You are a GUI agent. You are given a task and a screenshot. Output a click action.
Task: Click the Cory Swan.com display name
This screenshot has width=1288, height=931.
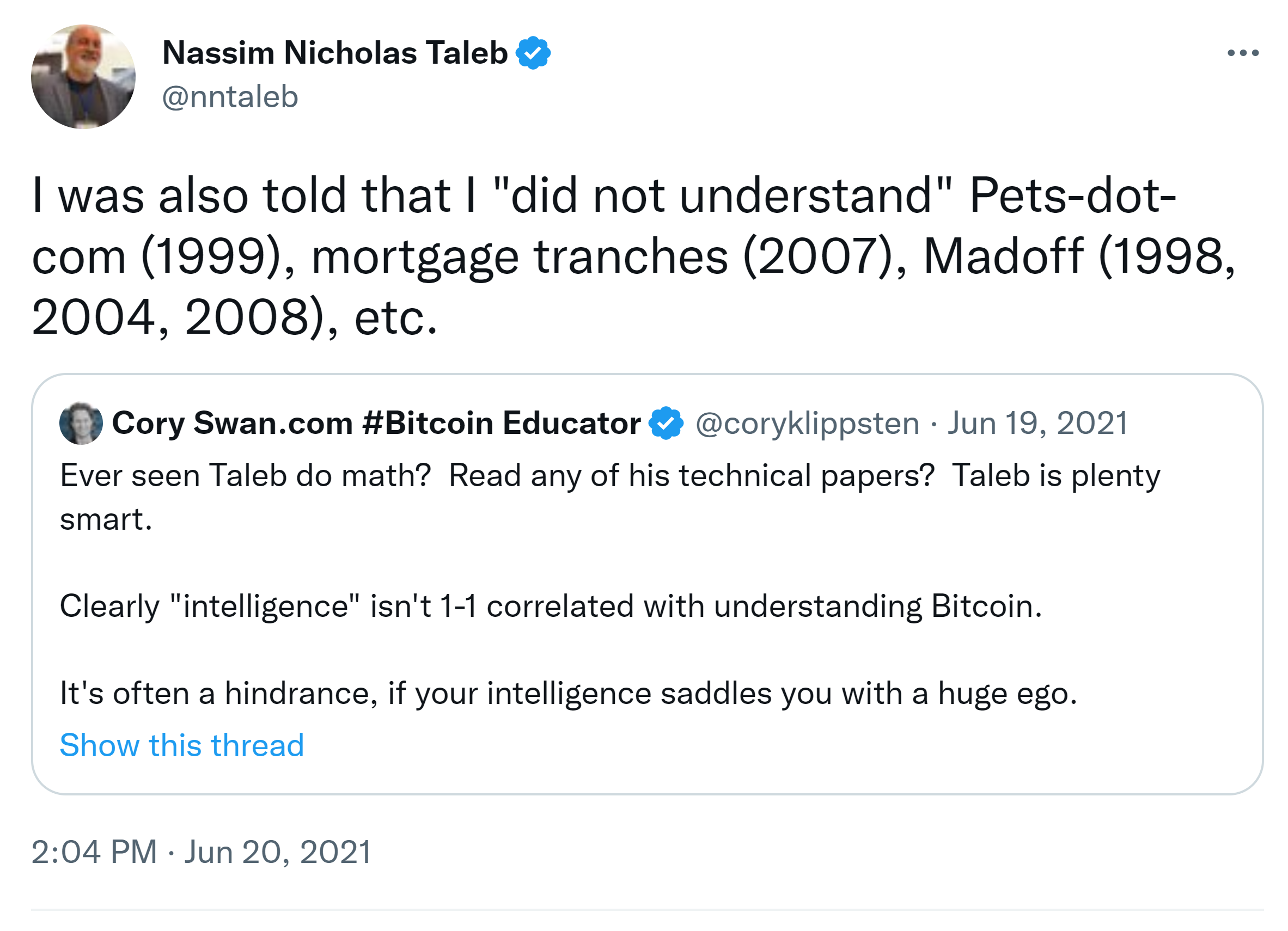pyautogui.click(x=231, y=423)
